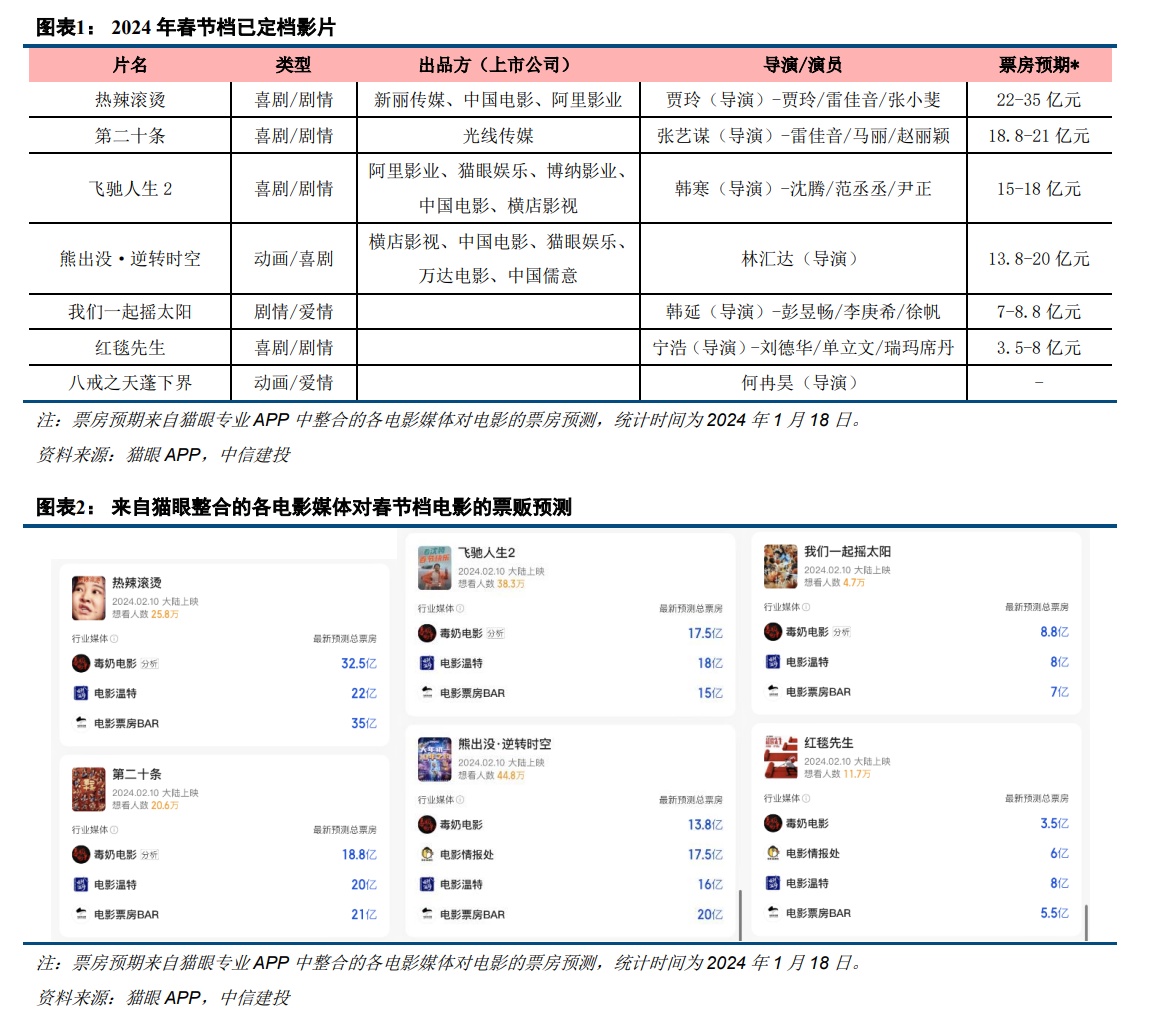Open the 飞驰人生2 movie poster thumbnail

(435, 568)
